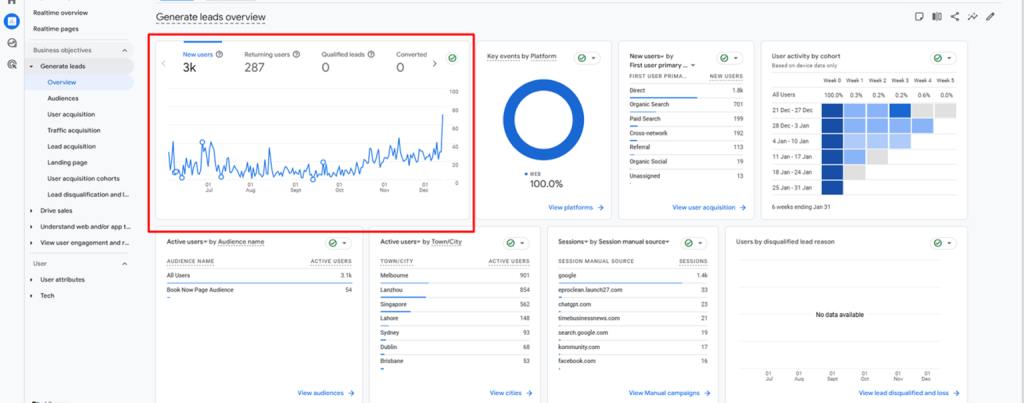The height and width of the screenshot is (403, 1024).
Task: Open the green check dropdown on the User activity by cohort card
Action: (943, 58)
